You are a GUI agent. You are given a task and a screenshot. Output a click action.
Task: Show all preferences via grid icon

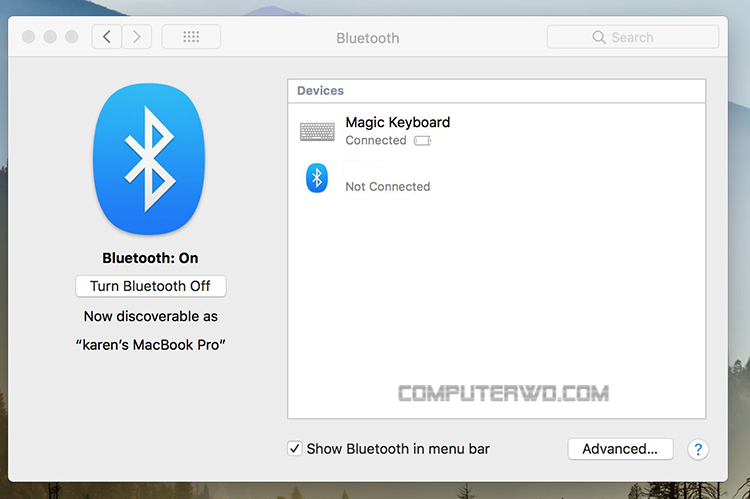(x=191, y=37)
